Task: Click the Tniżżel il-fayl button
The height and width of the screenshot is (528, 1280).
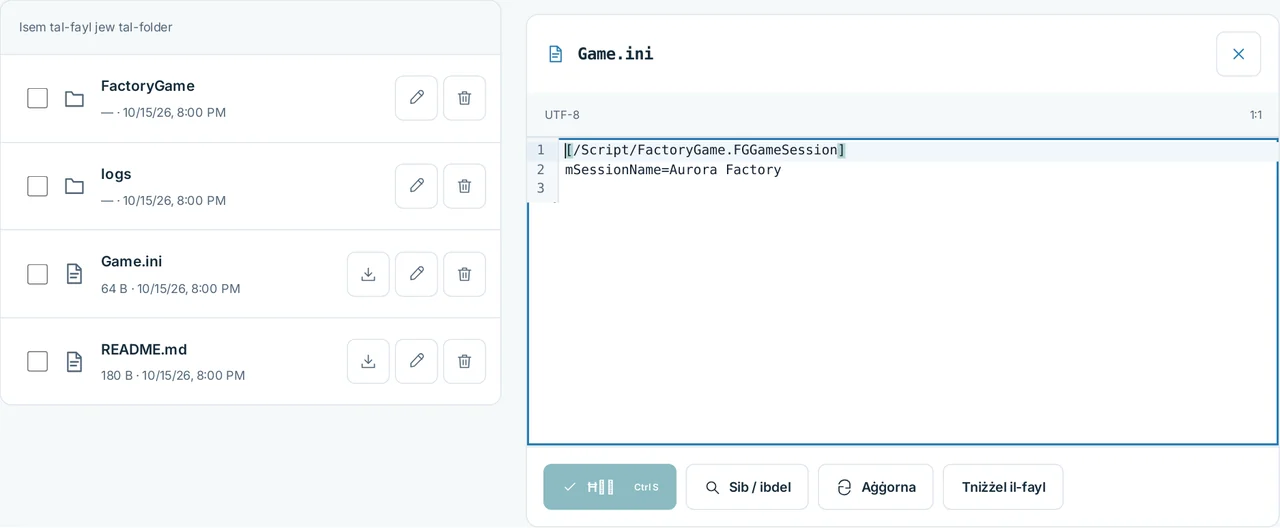Action: (x=1003, y=487)
